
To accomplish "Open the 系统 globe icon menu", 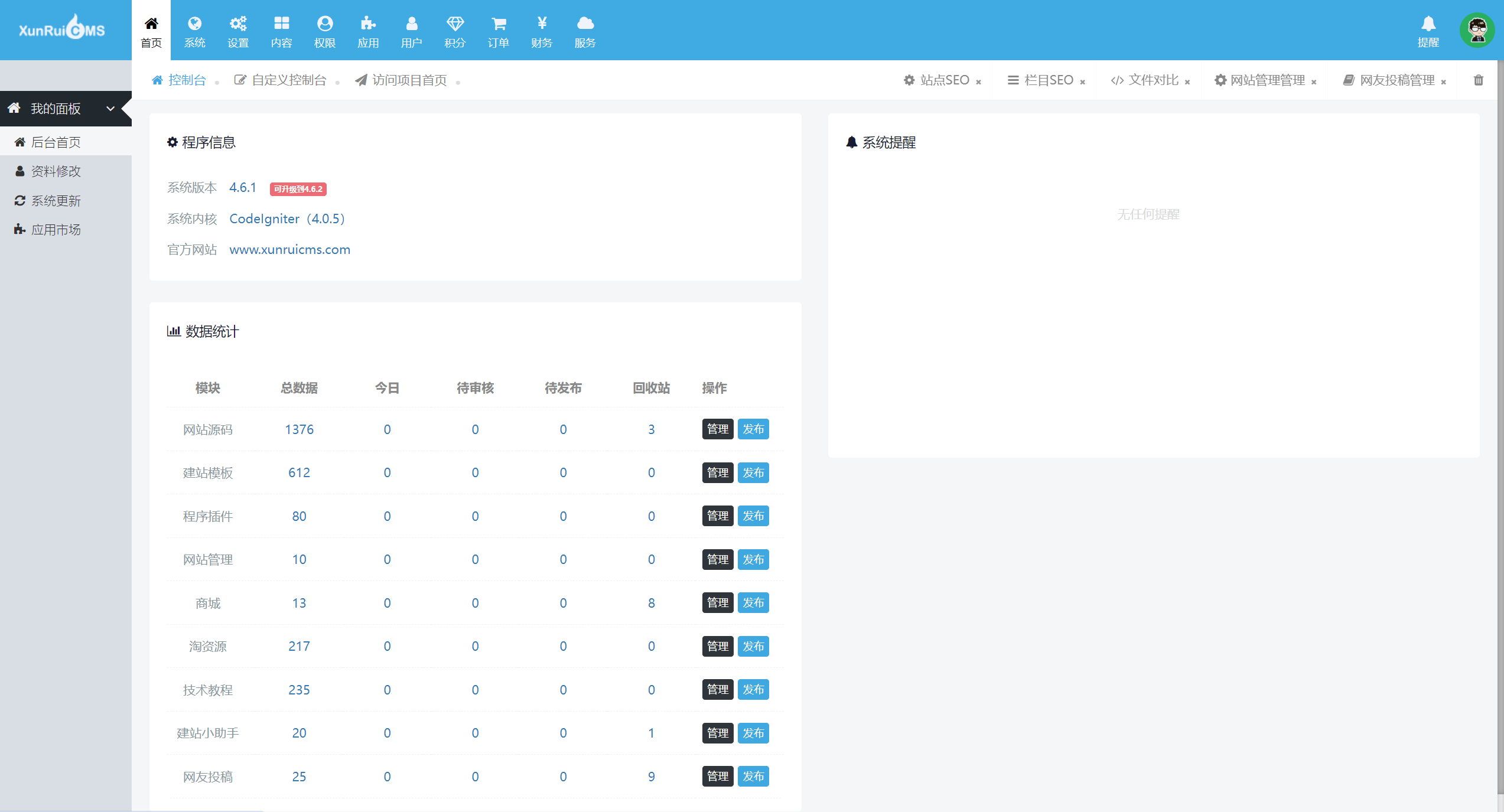I will [x=194, y=31].
